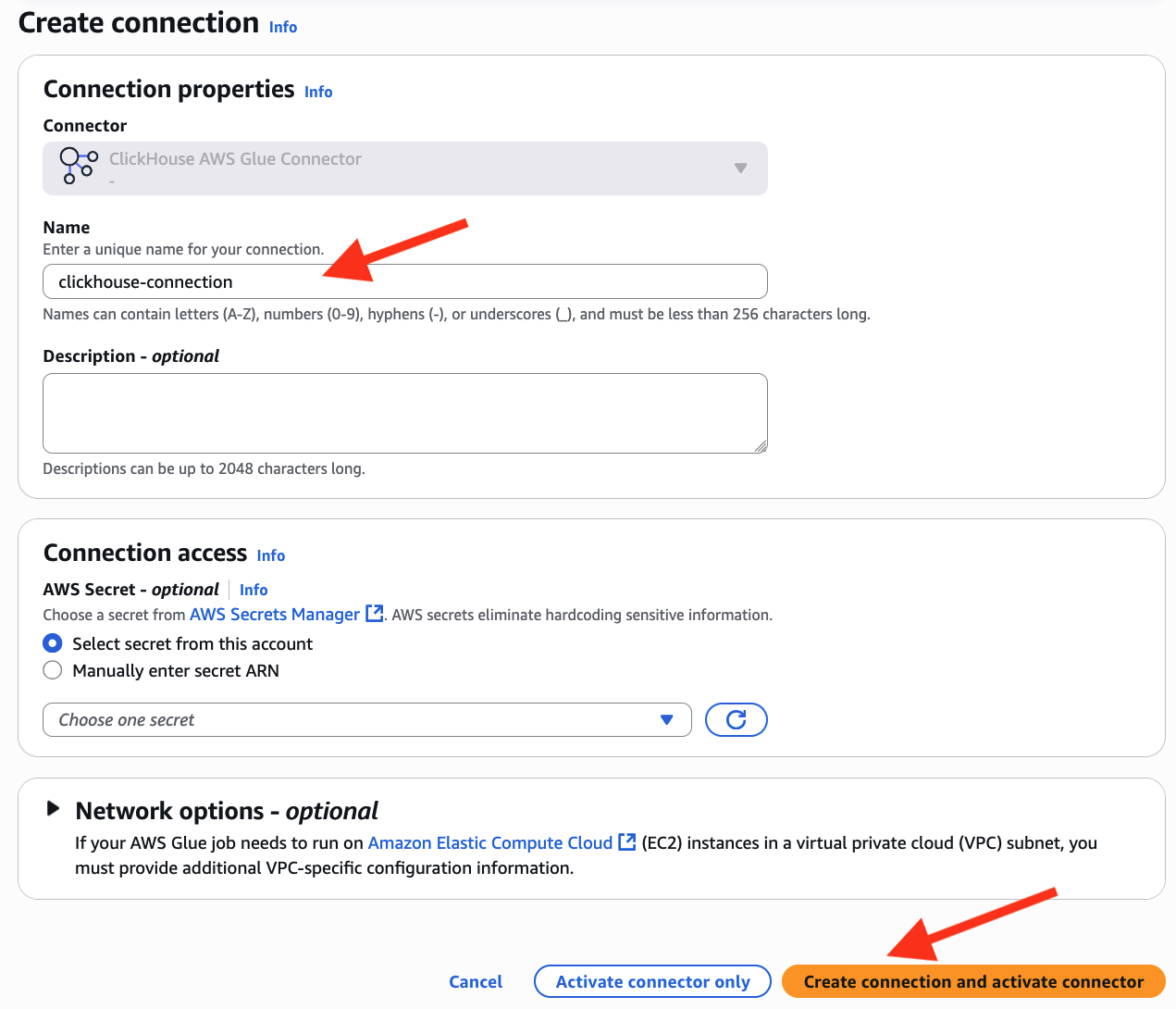
Task: Click the connector dropdown arrow
Action: click(x=740, y=168)
